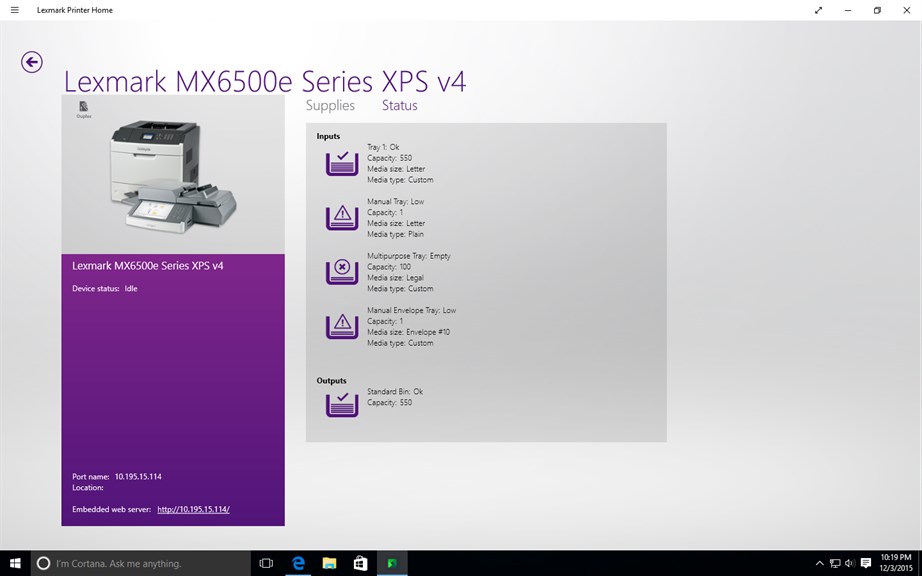Select the Standard Bin output icon
Screen dimensions: 922x576
click(x=342, y=404)
